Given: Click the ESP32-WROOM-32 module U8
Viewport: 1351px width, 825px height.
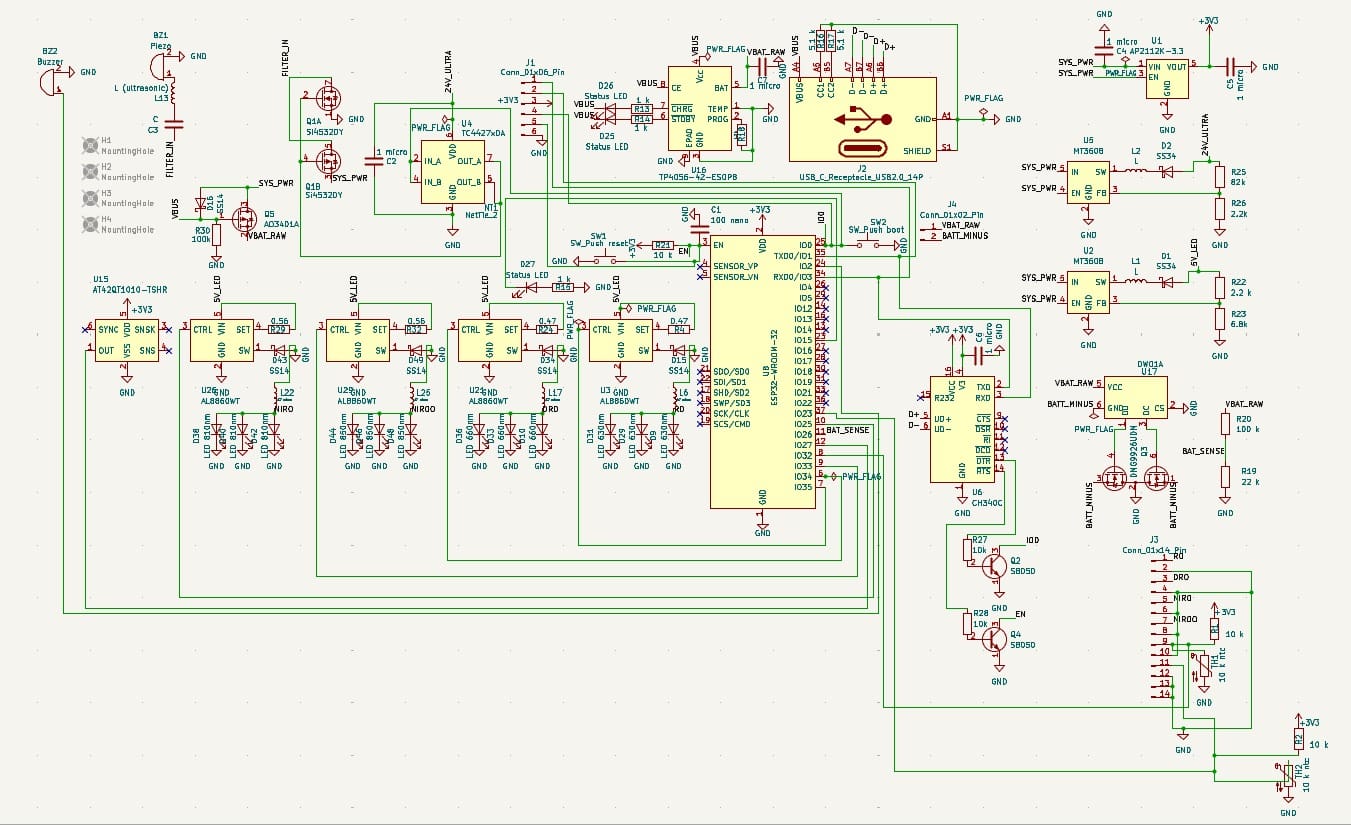Looking at the screenshot, I should 762,372.
